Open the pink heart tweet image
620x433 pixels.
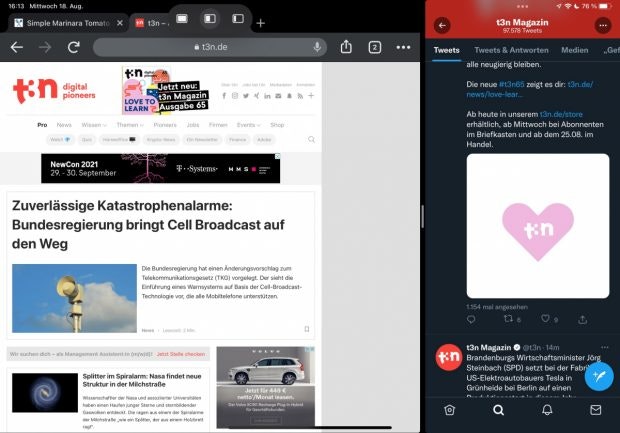click(x=538, y=226)
